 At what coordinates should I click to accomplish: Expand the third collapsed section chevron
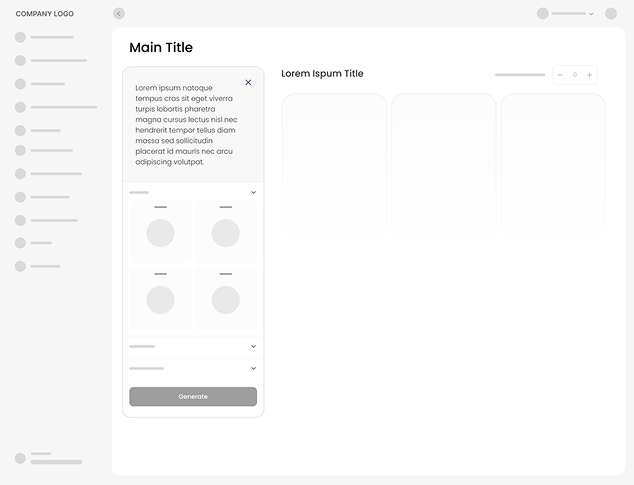(253, 368)
